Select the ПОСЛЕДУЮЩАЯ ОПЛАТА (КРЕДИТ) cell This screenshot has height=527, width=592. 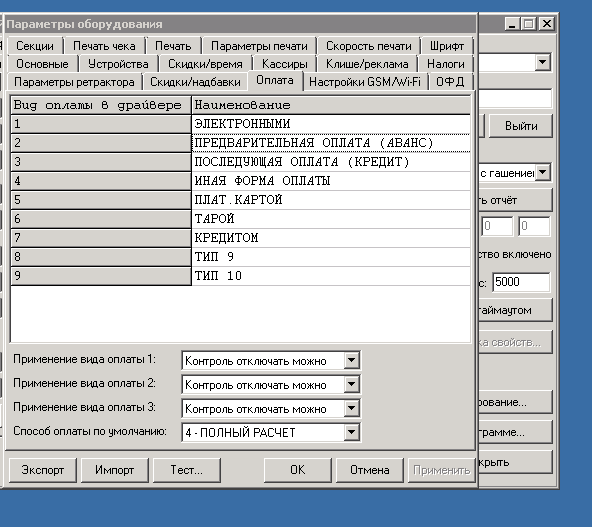point(331,162)
